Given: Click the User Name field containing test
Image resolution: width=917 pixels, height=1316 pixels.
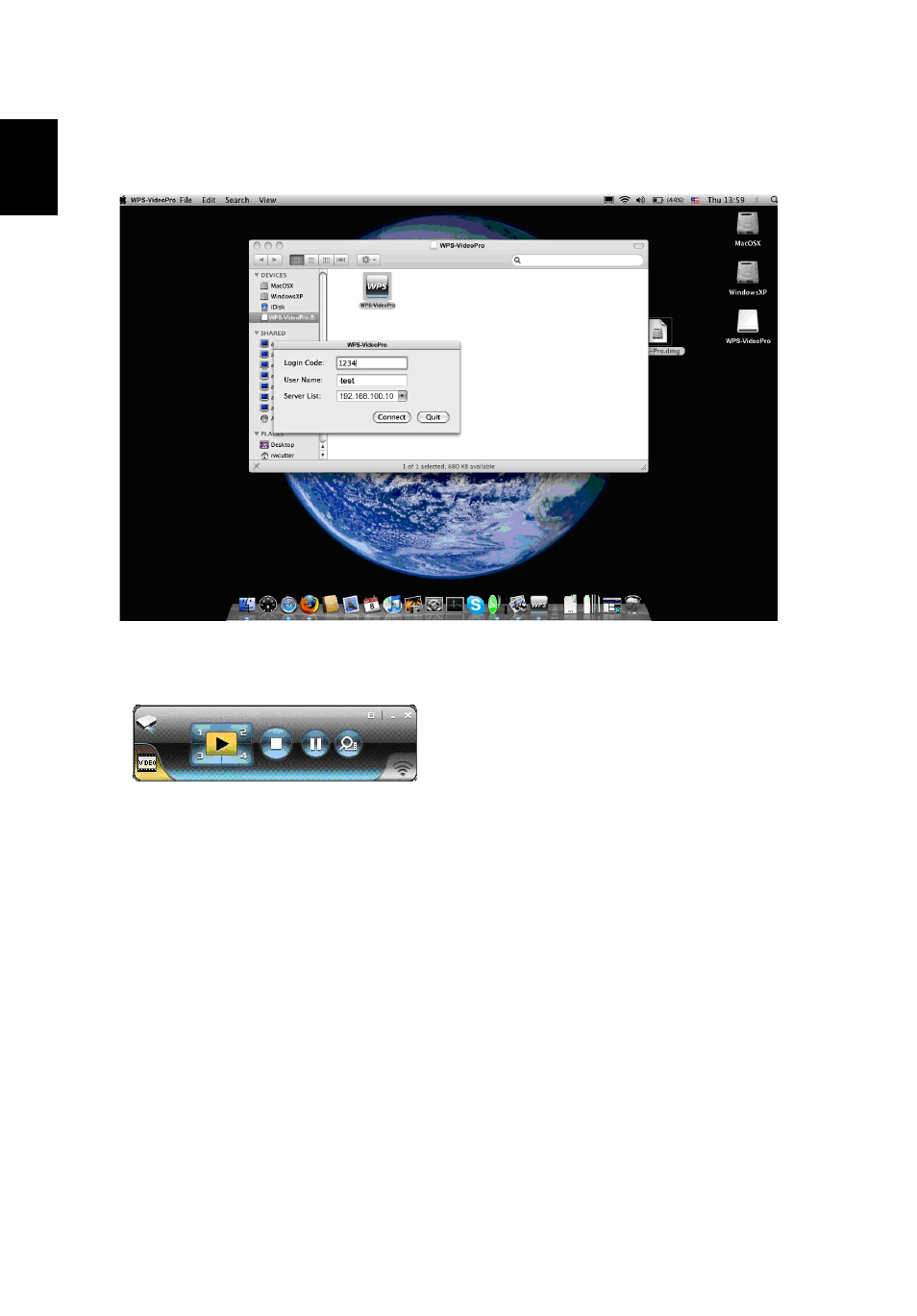Looking at the screenshot, I should (x=371, y=381).
